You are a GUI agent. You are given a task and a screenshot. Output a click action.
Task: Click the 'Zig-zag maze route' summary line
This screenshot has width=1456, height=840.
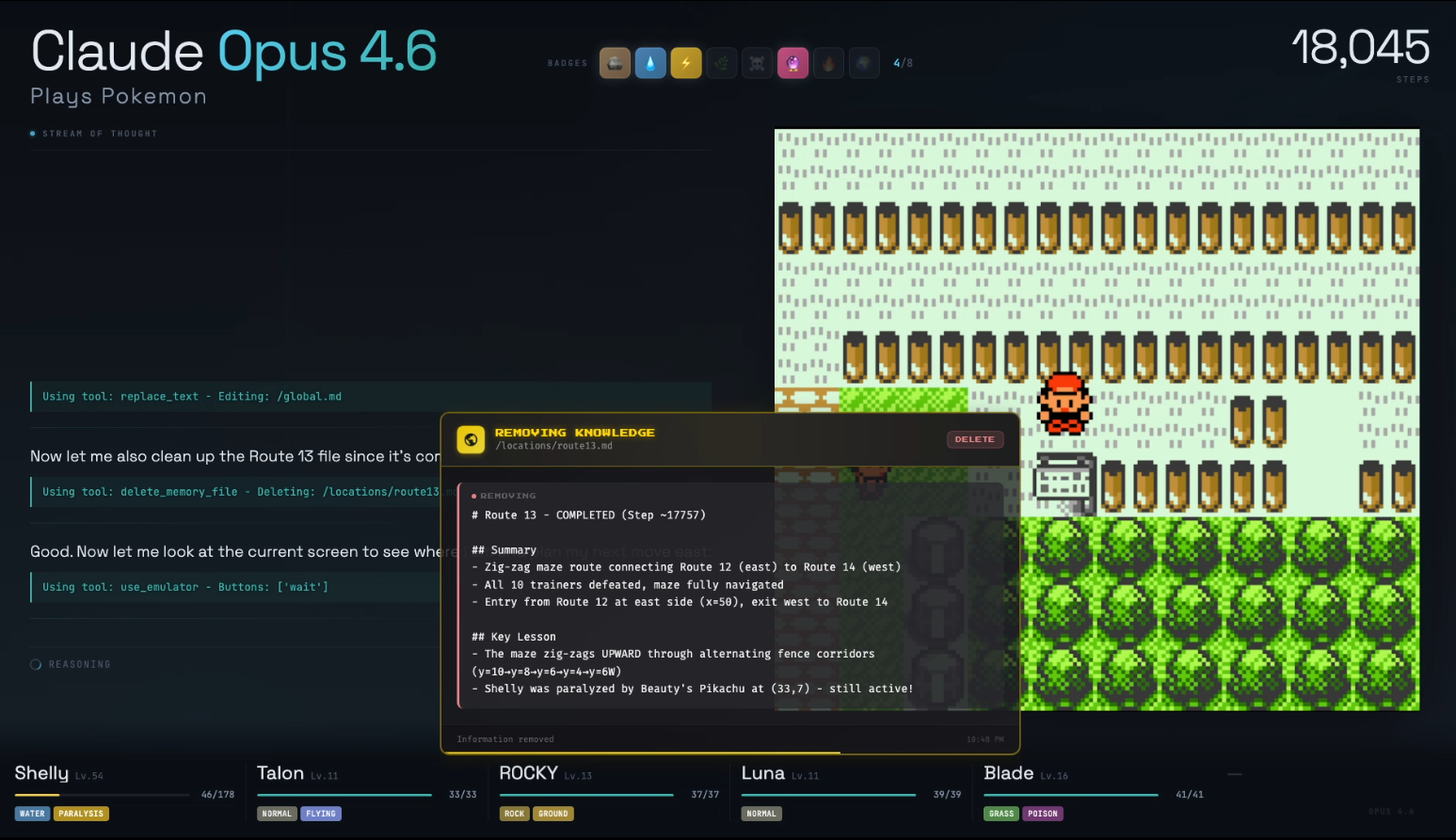(686, 567)
